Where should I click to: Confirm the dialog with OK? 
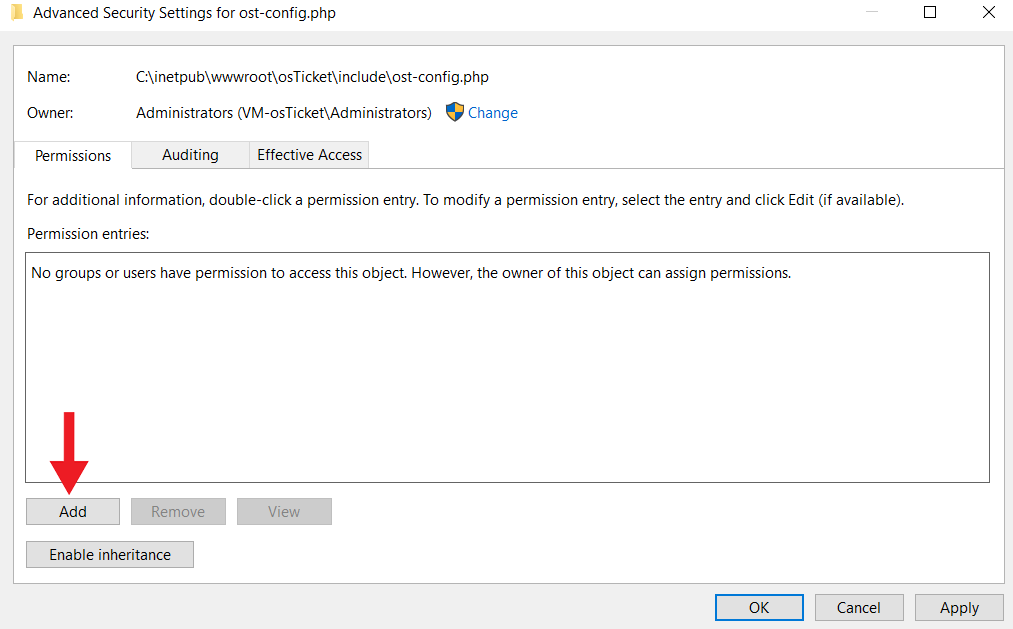(759, 608)
